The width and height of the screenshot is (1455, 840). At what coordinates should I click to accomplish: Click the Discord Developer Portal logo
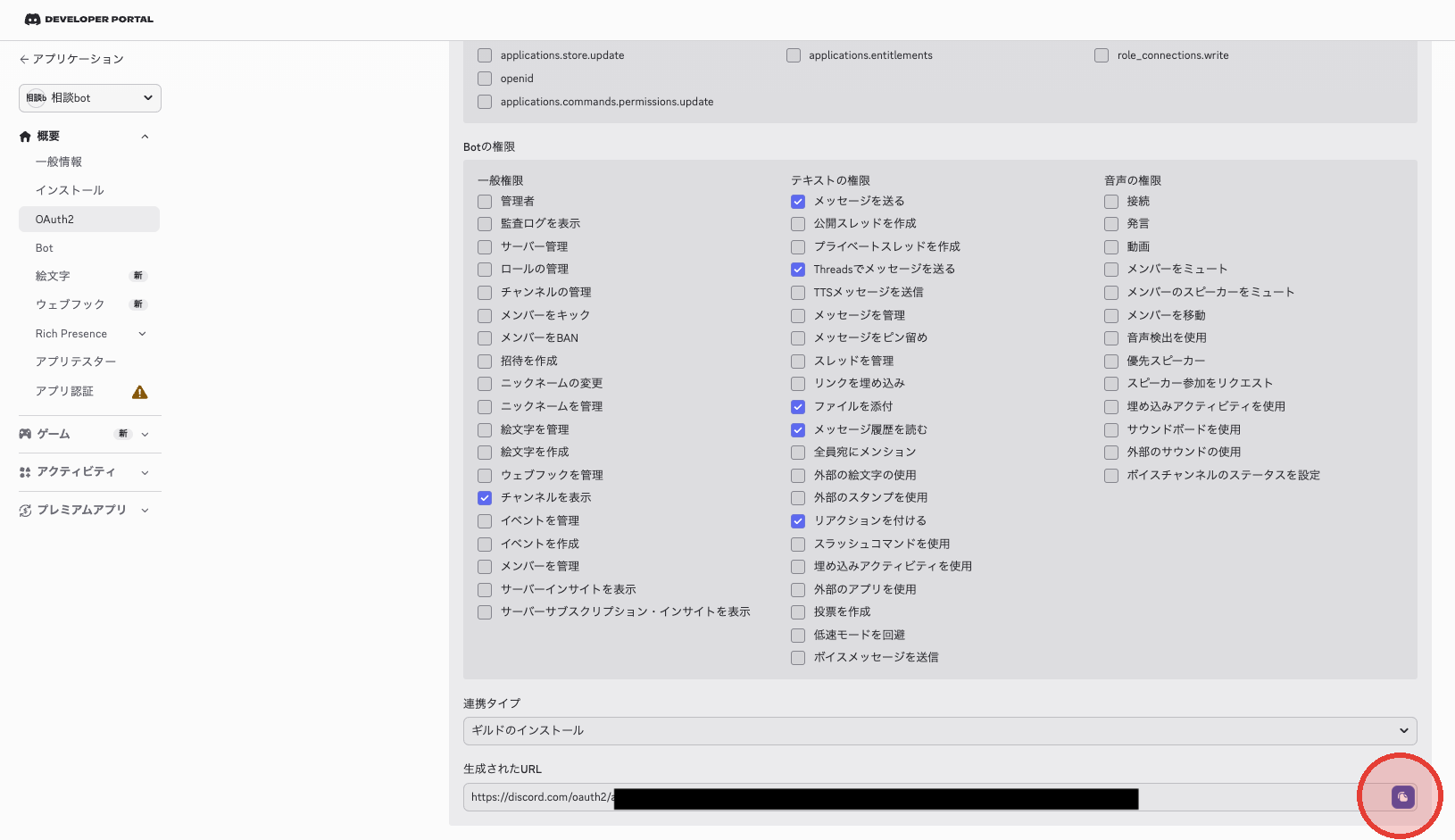click(88, 19)
